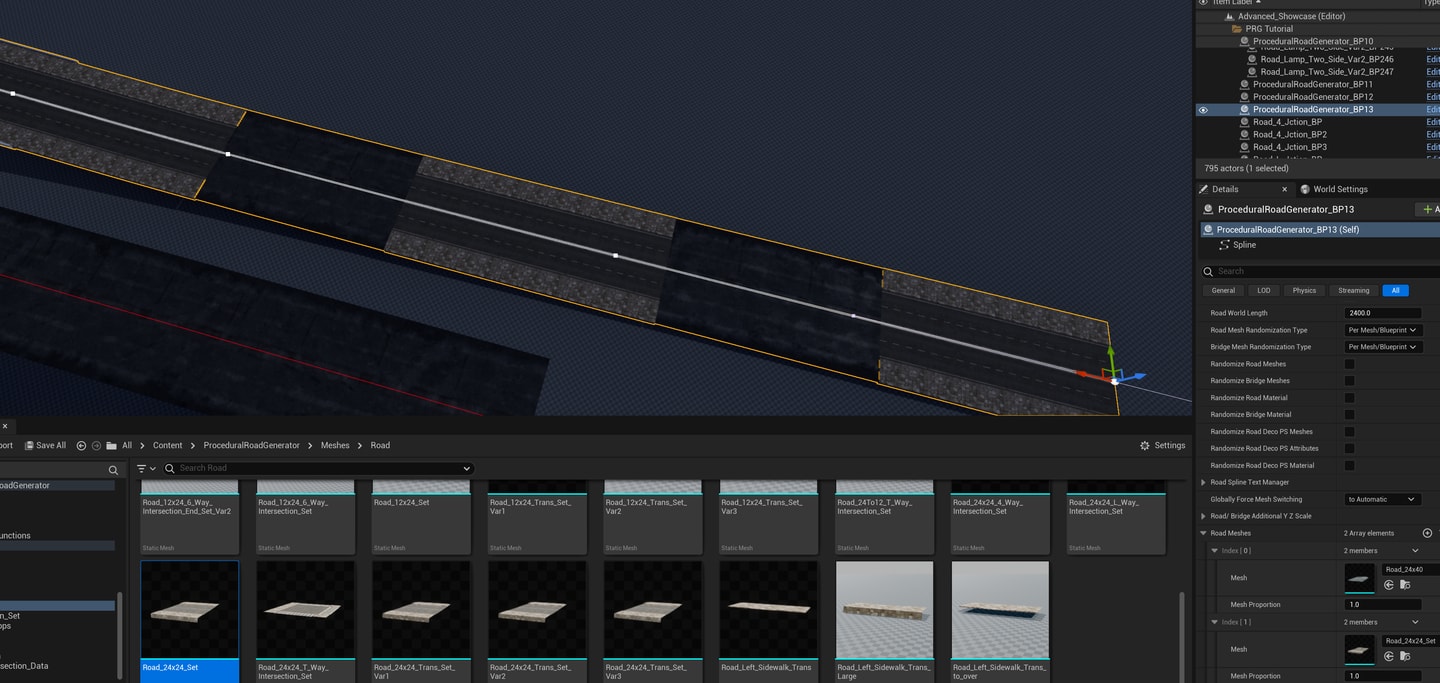
Task: Close the Details tab
Action: pos(1285,189)
